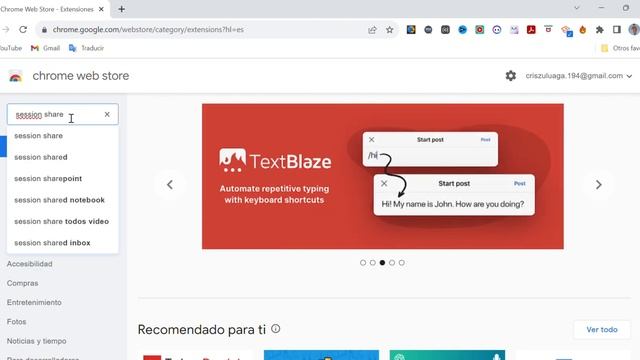Open the blue globe extension icon
Viewport: 640px width, 360px height.
[x=411, y=29]
